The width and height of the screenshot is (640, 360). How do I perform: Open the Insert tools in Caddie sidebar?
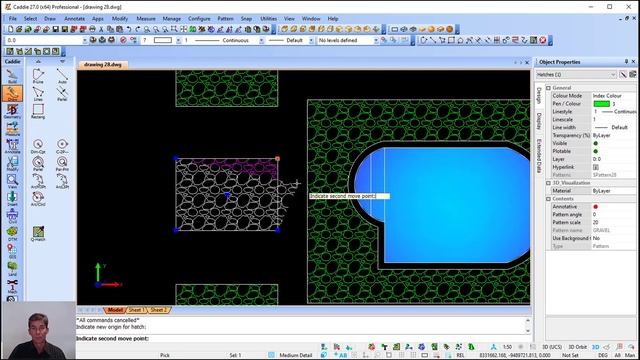pos(12,198)
